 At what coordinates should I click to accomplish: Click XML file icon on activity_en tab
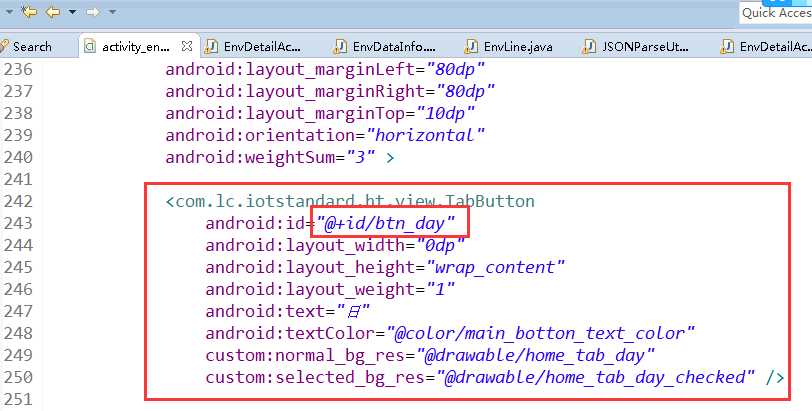click(x=90, y=46)
